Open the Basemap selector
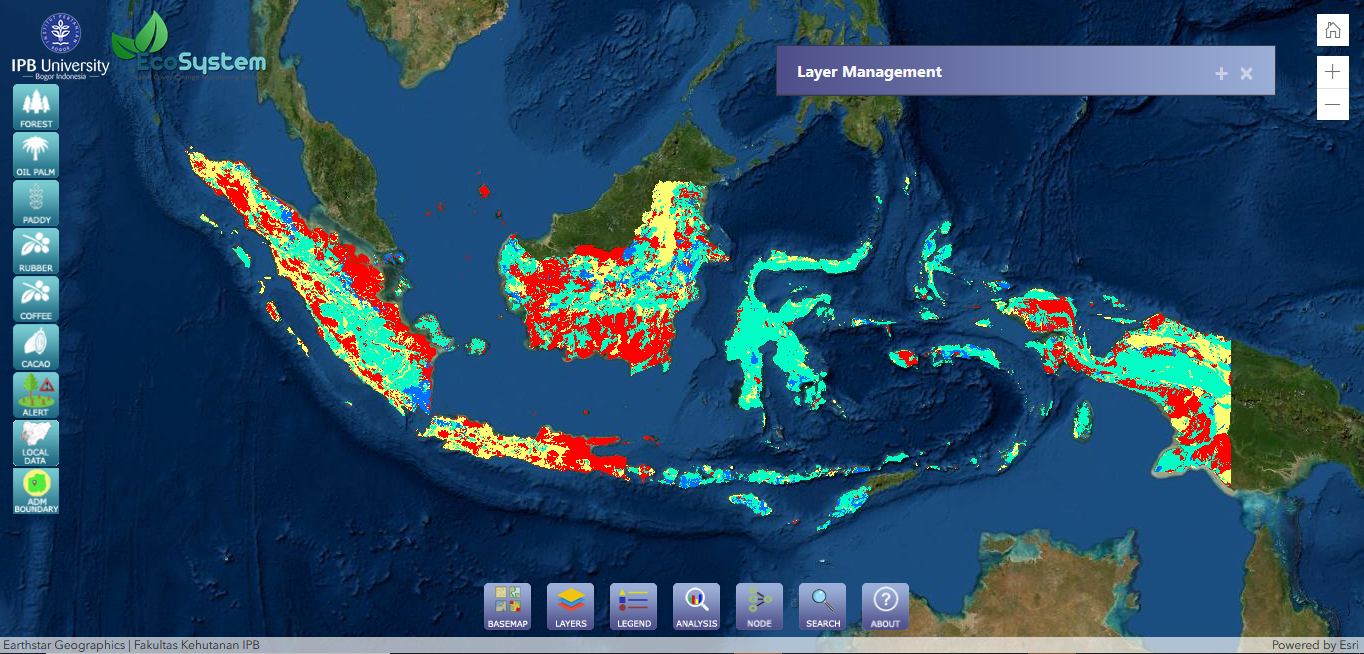This screenshot has height=654, width=1364. [508, 607]
